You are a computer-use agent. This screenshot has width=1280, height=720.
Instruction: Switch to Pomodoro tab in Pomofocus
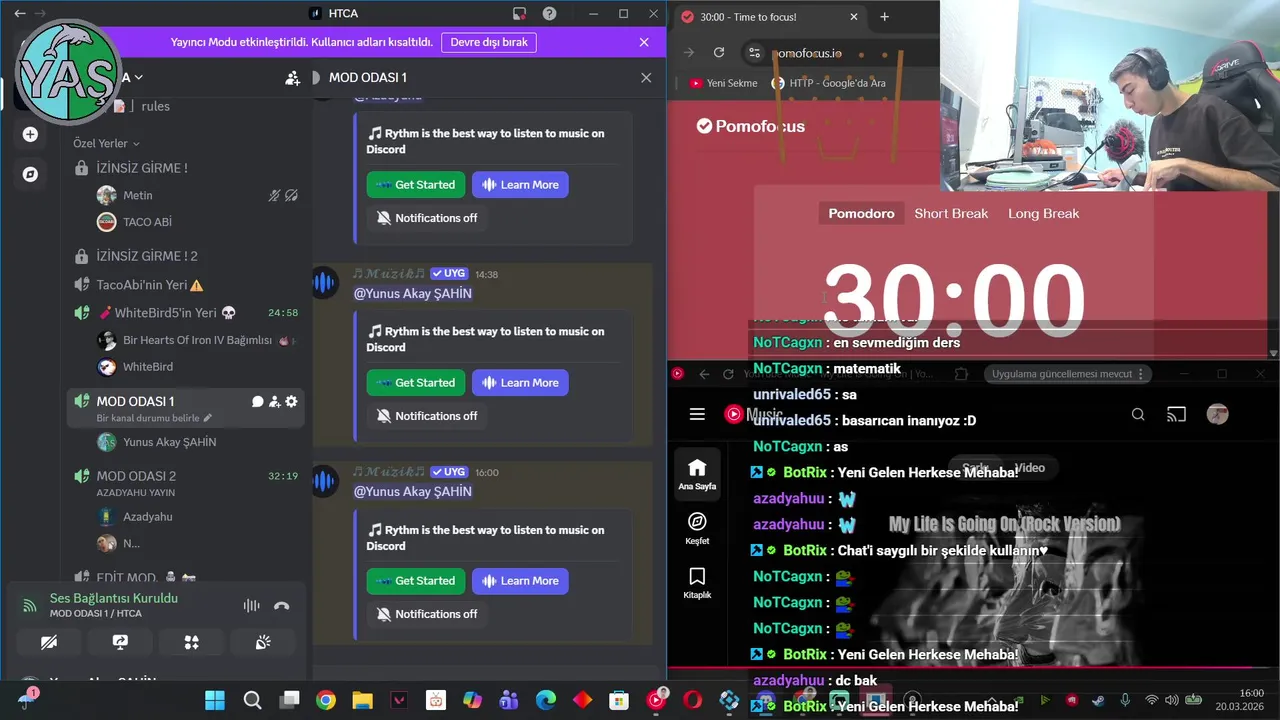click(x=861, y=213)
